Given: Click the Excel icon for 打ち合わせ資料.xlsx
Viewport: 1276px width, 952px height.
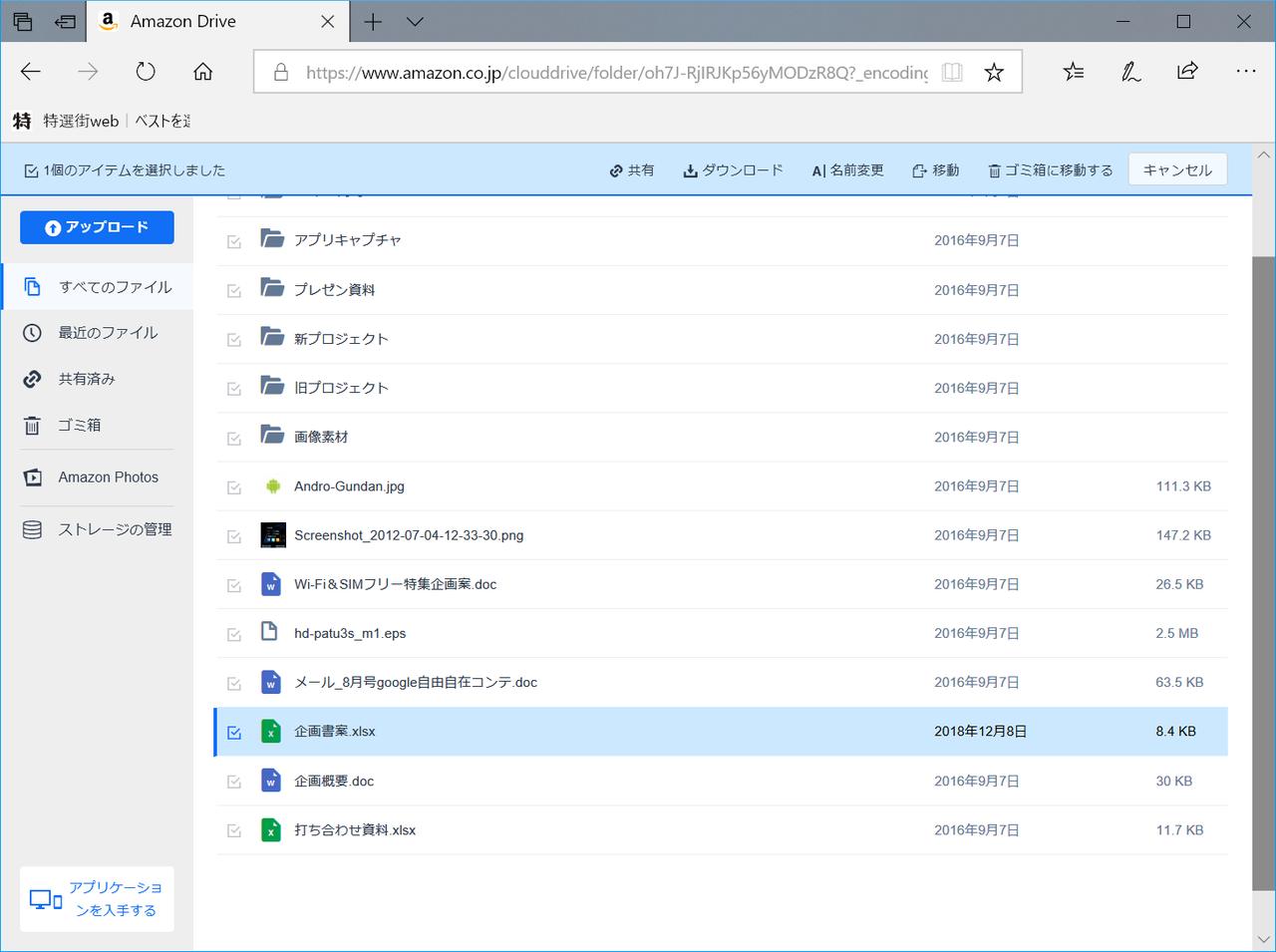Looking at the screenshot, I should pyautogui.click(x=270, y=829).
